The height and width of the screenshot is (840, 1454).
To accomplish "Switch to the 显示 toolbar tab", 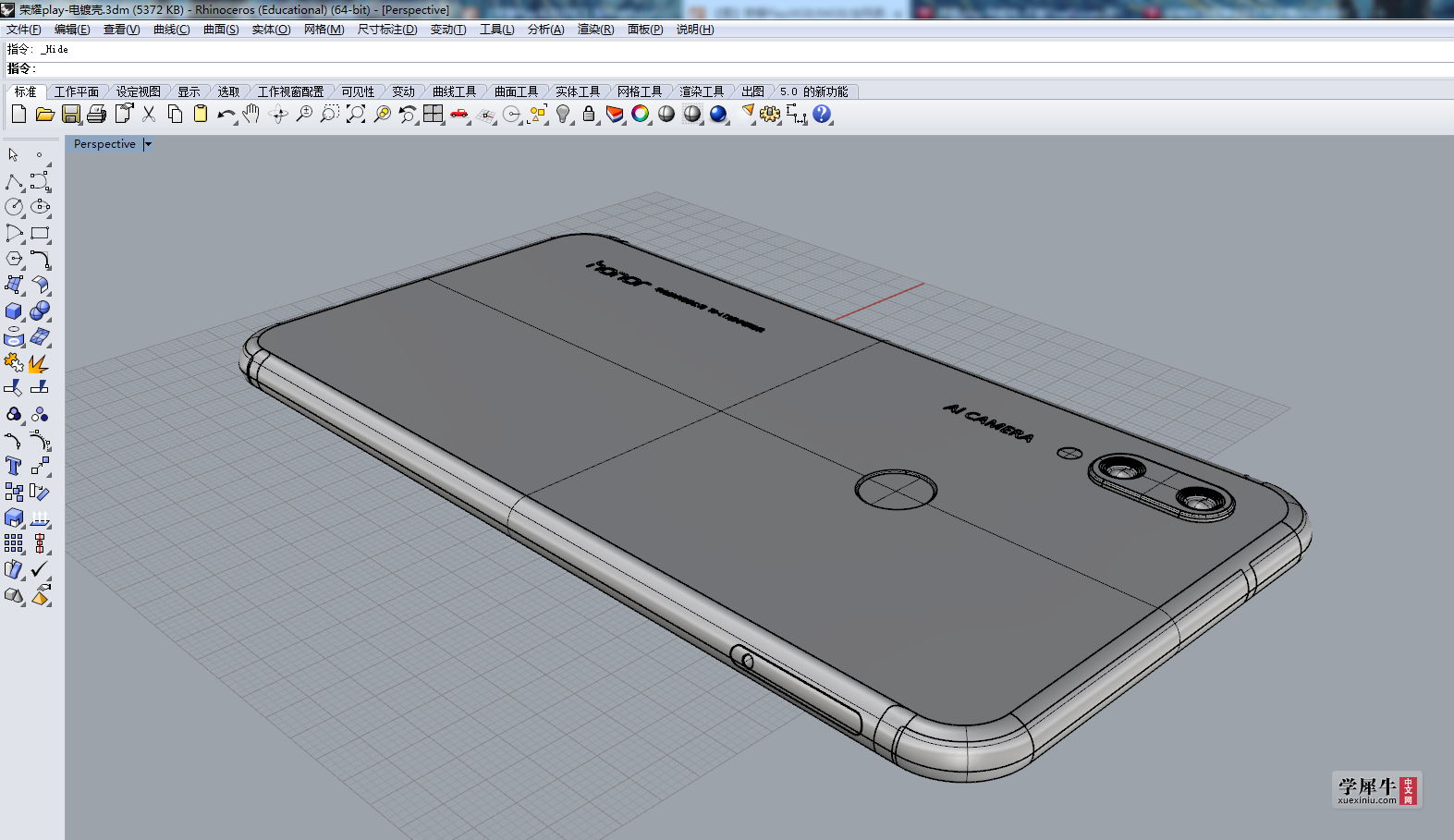I will [189, 91].
